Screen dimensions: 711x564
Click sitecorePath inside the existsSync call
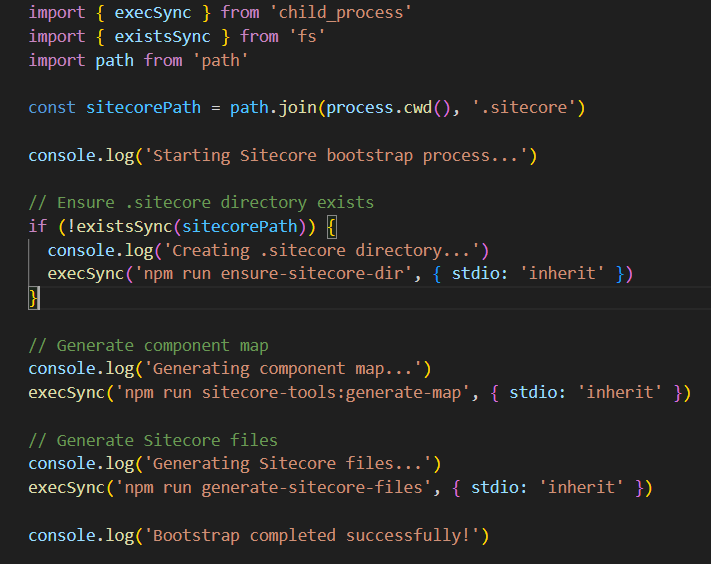point(239,226)
